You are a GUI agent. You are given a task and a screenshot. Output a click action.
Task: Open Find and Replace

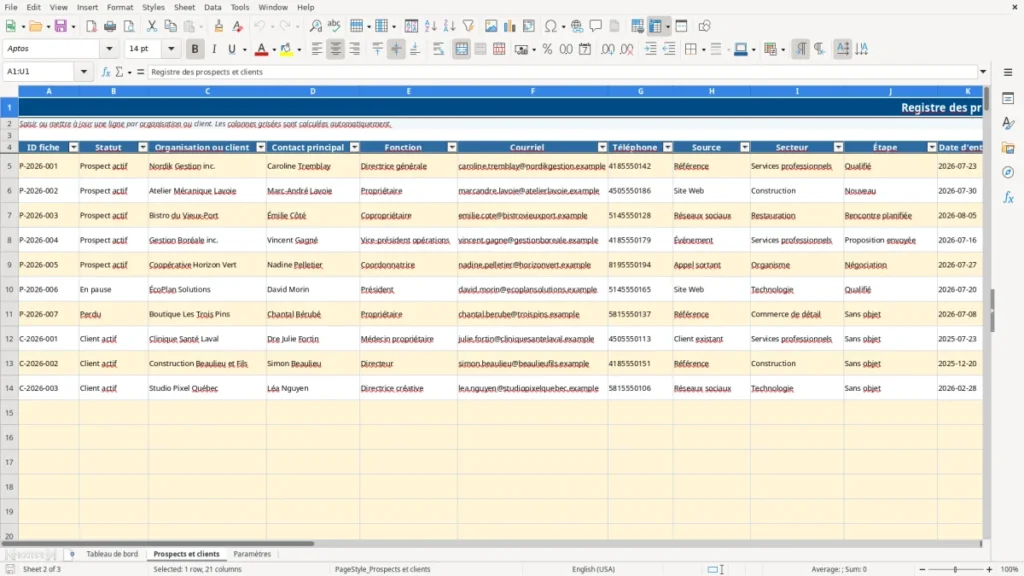[315, 26]
